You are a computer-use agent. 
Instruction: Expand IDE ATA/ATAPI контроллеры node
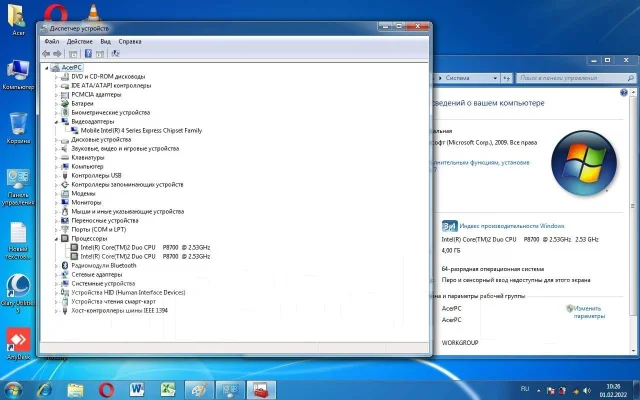(56, 86)
